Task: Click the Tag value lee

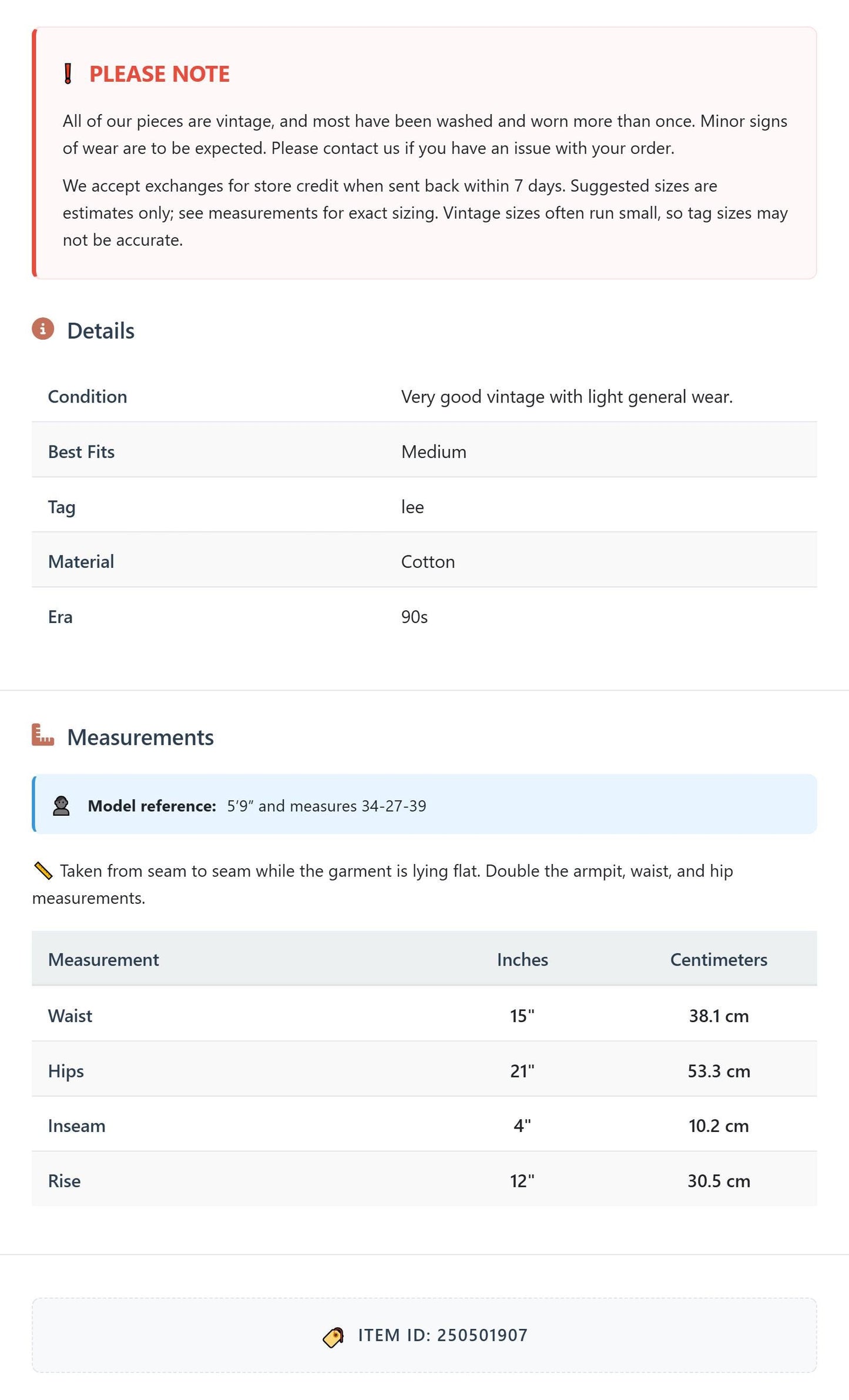Action: [x=412, y=507]
